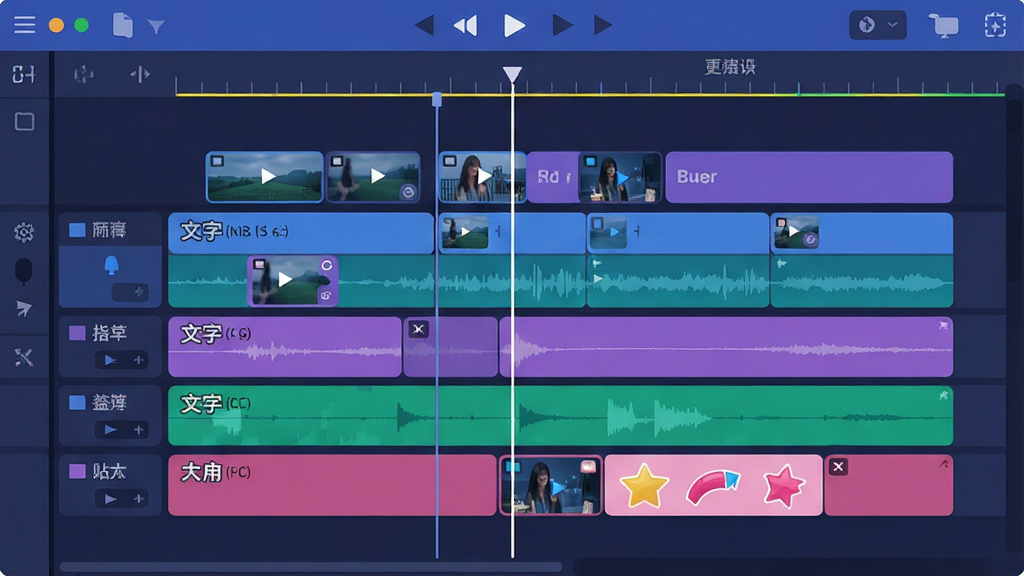
Task: Select the empty square icon in left sidebar
Action: 24,121
